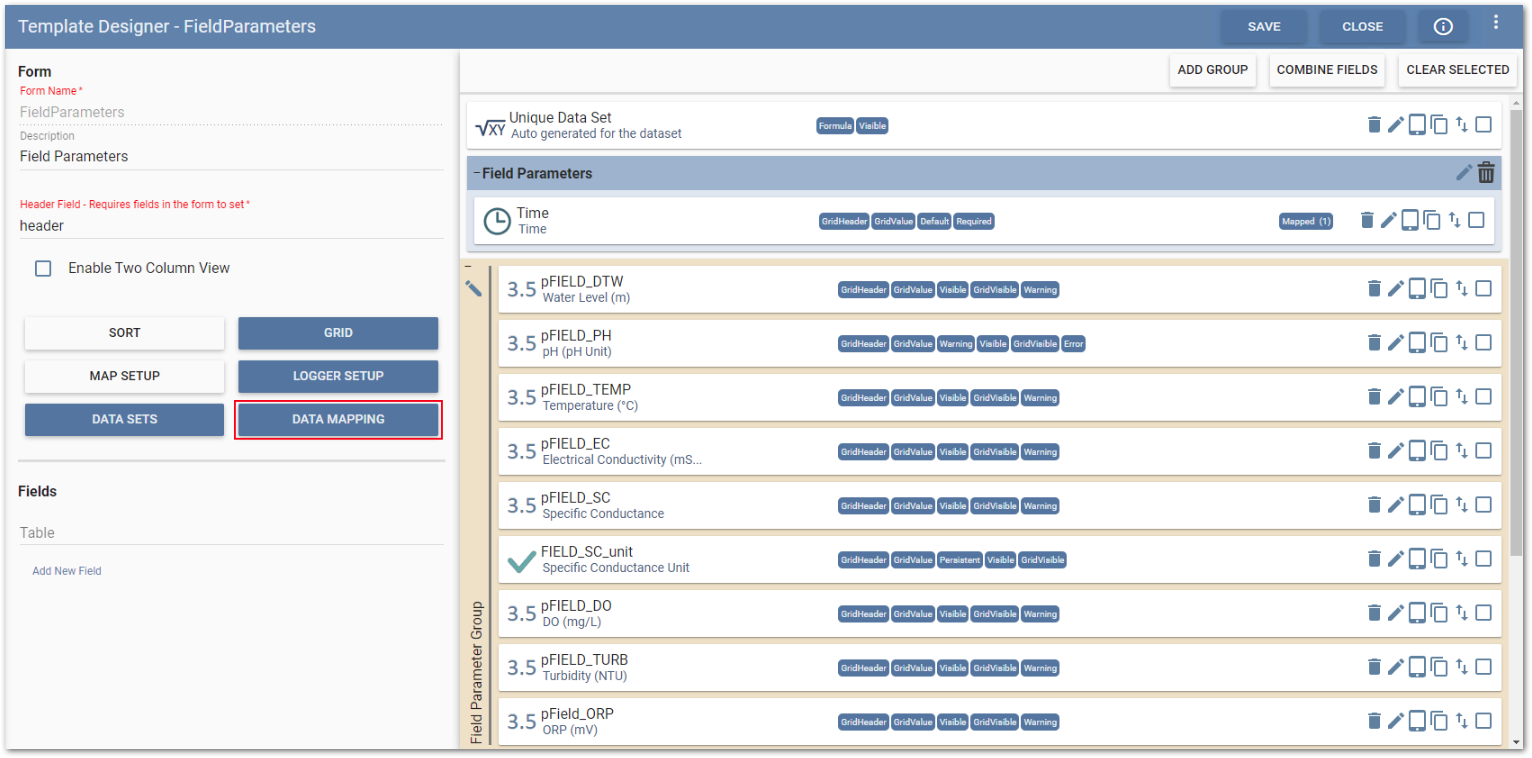Delete the pFIELD_TEMP field

pyautogui.click(x=1374, y=396)
